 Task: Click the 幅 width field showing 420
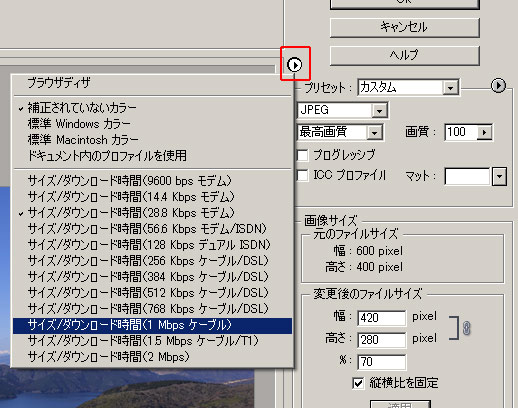pyautogui.click(x=382, y=318)
